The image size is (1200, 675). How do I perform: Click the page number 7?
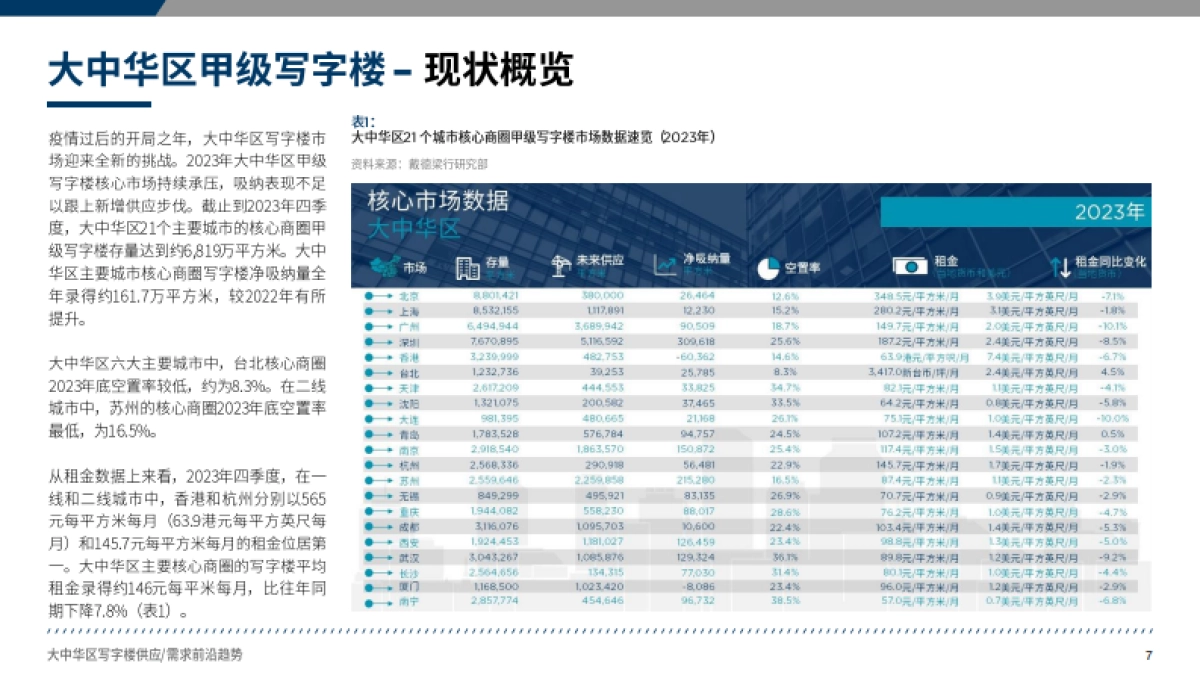pos(1148,657)
